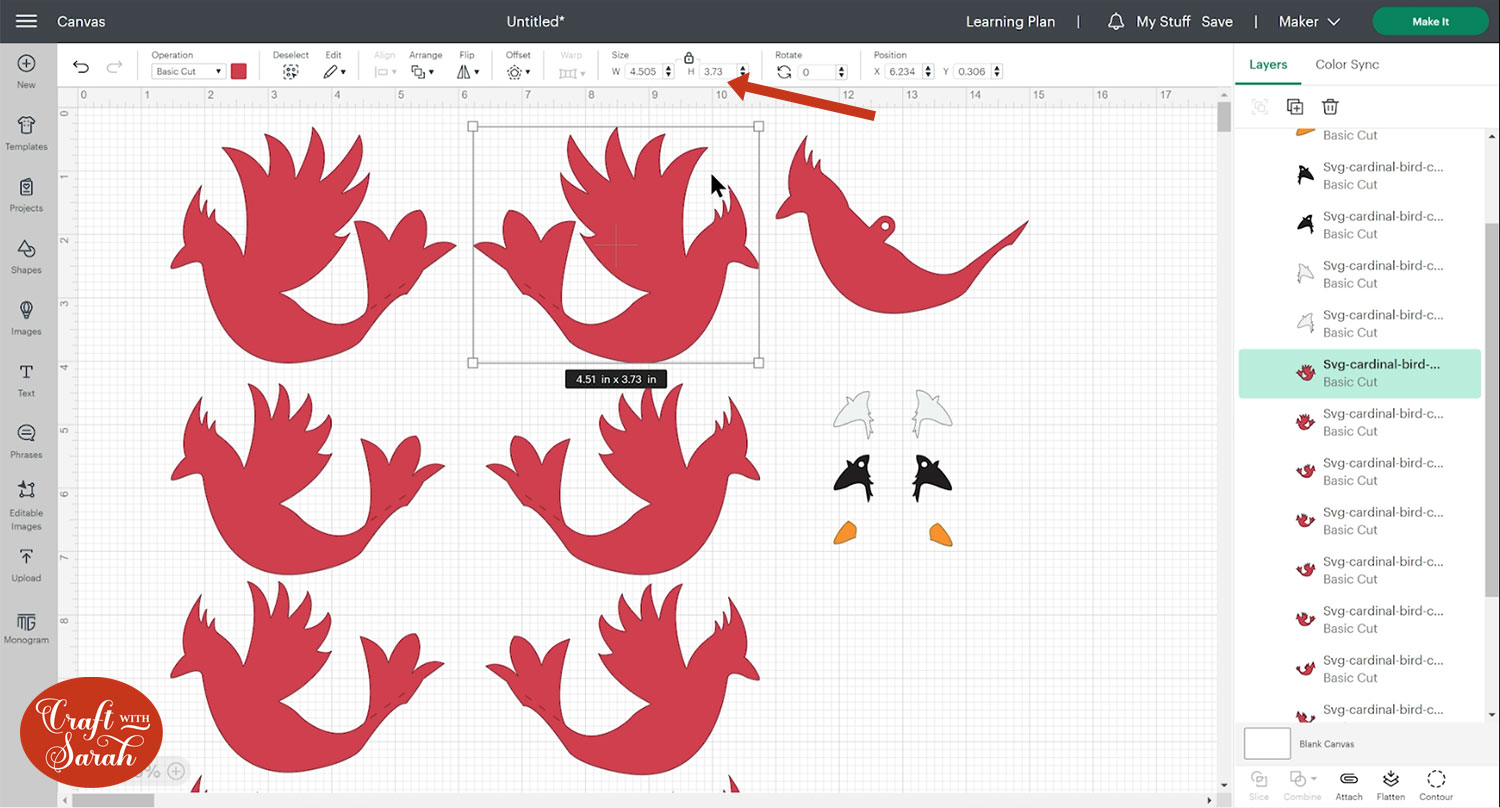
Task: Open the Combine dropdown
Action: (1302, 785)
